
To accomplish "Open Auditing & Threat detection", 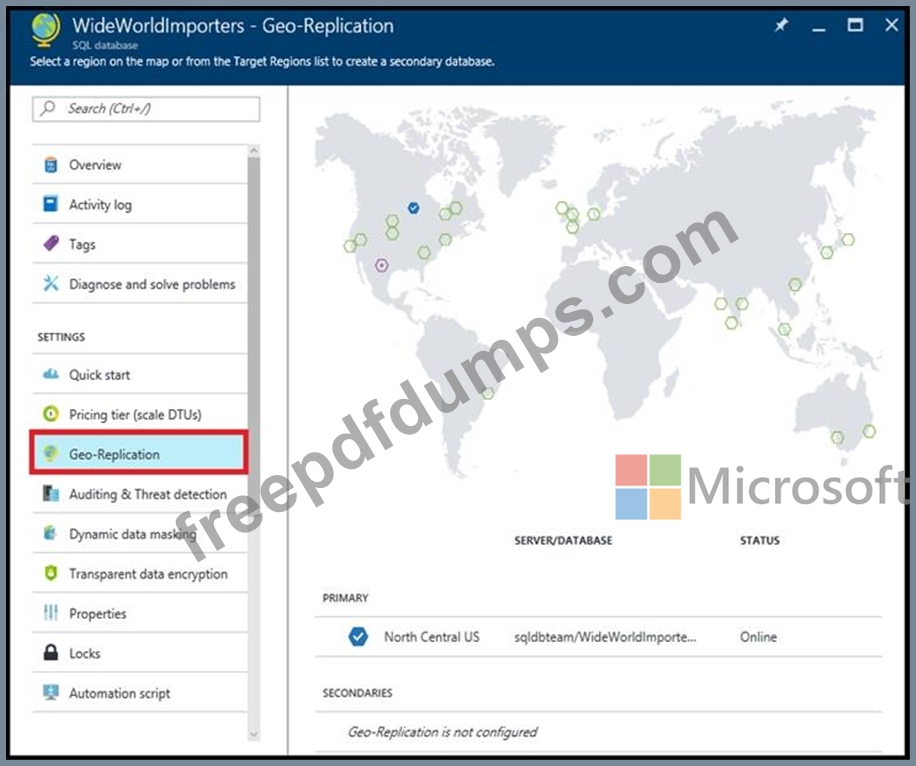I will [140, 494].
